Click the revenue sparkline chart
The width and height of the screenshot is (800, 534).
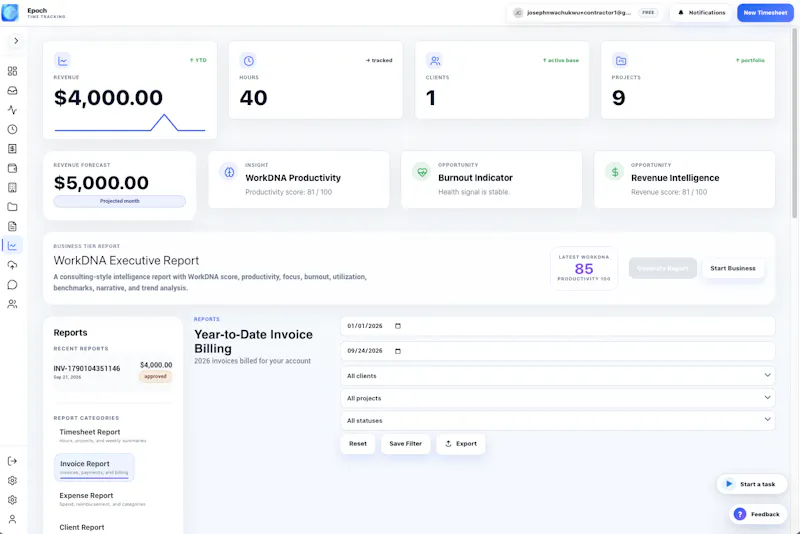[130, 122]
